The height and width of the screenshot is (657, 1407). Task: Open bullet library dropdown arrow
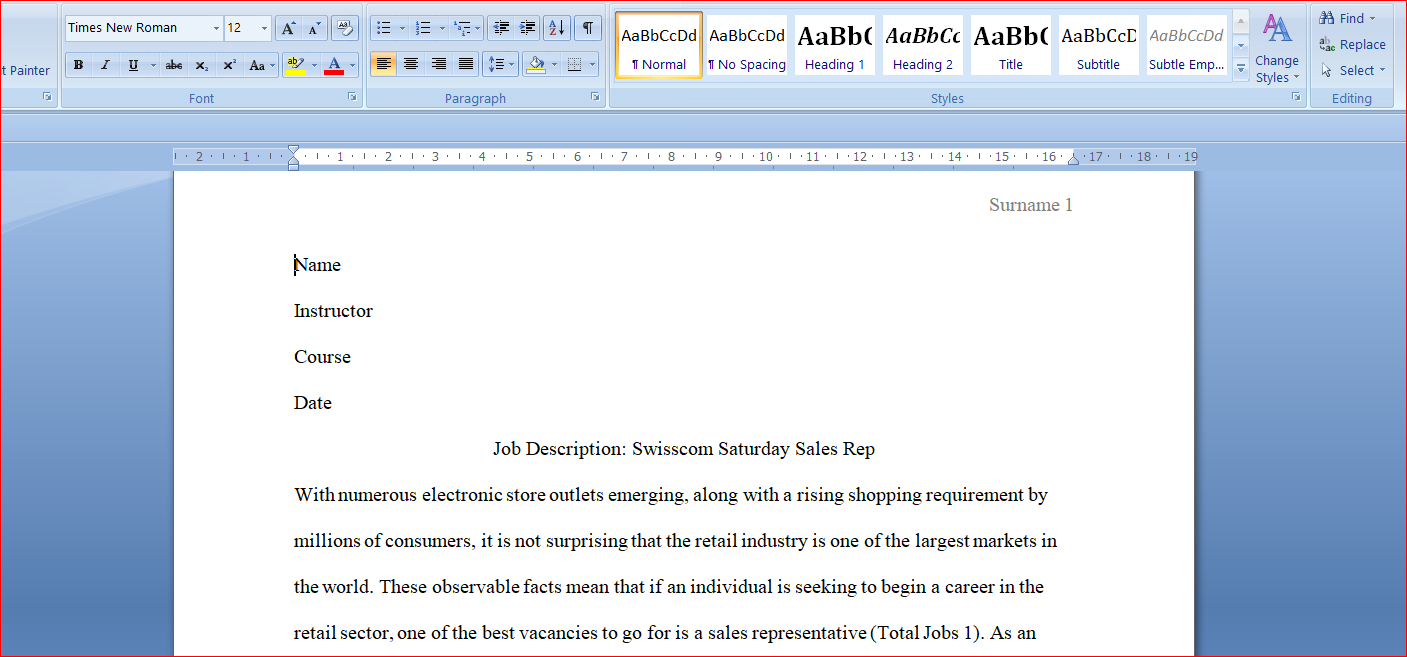pyautogui.click(x=402, y=28)
